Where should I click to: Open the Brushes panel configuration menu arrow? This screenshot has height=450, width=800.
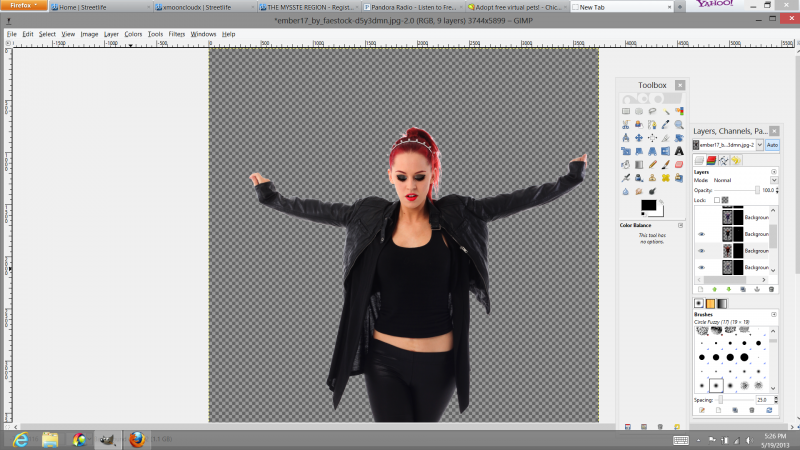click(x=773, y=314)
